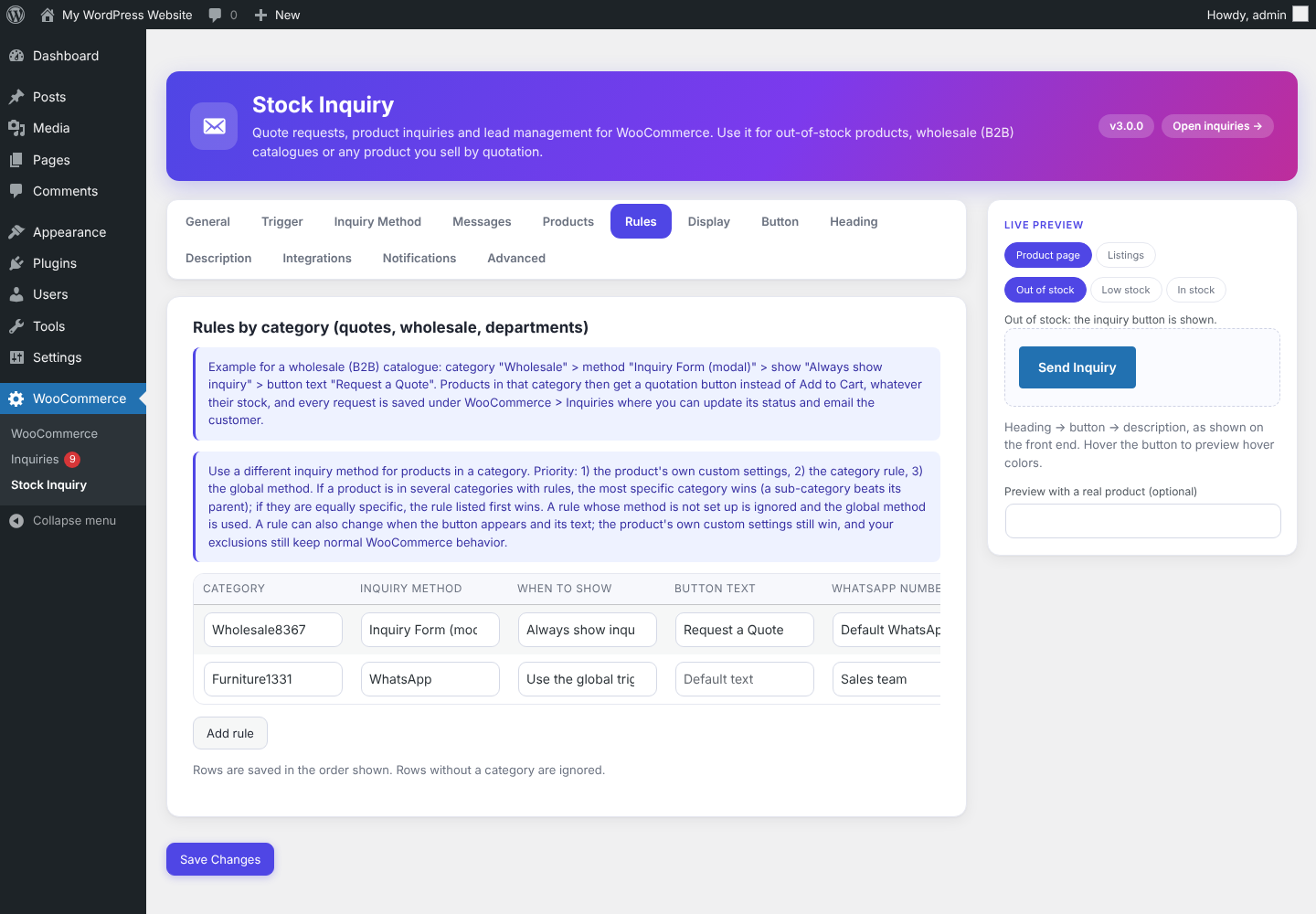This screenshot has width=1316, height=914.
Task: Open Always show inquiry dropdown
Action: 588,630
